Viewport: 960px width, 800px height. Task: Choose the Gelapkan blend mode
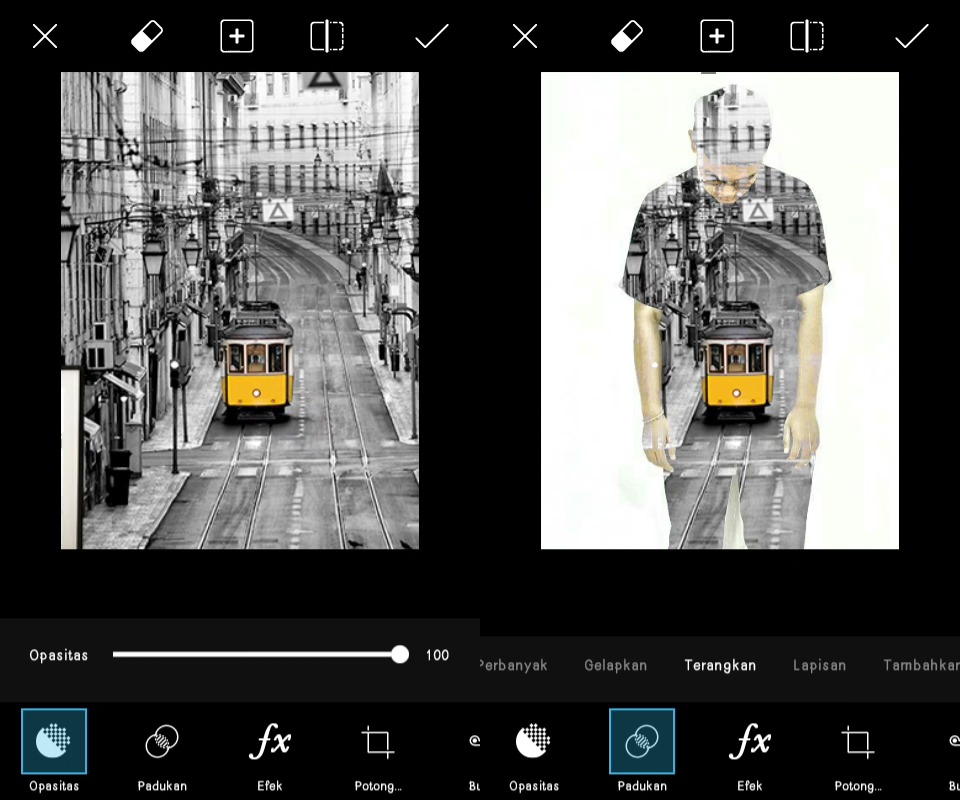[615, 665]
